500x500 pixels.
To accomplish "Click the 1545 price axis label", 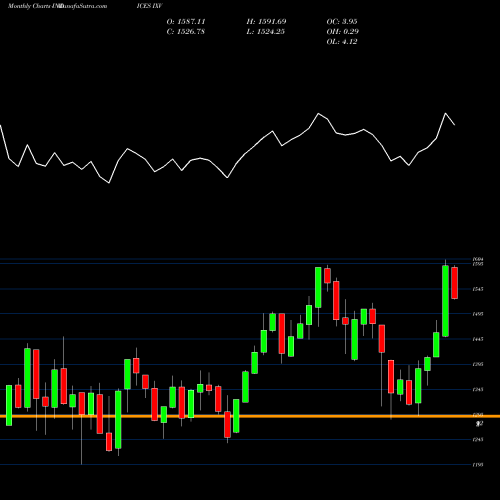I will 478,289.
